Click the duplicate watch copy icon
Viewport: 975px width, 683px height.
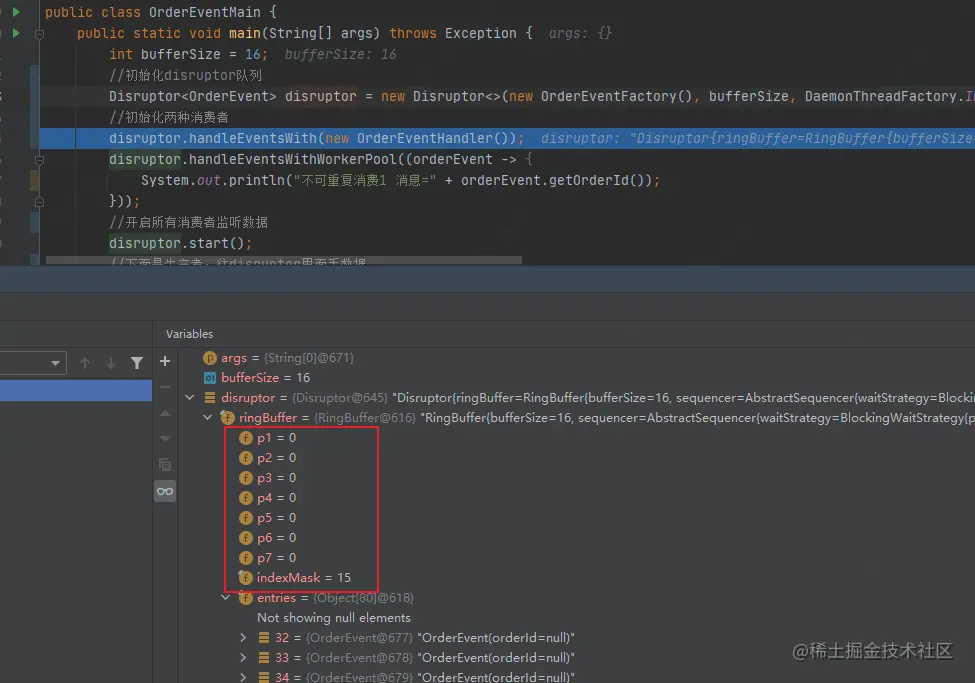point(165,465)
